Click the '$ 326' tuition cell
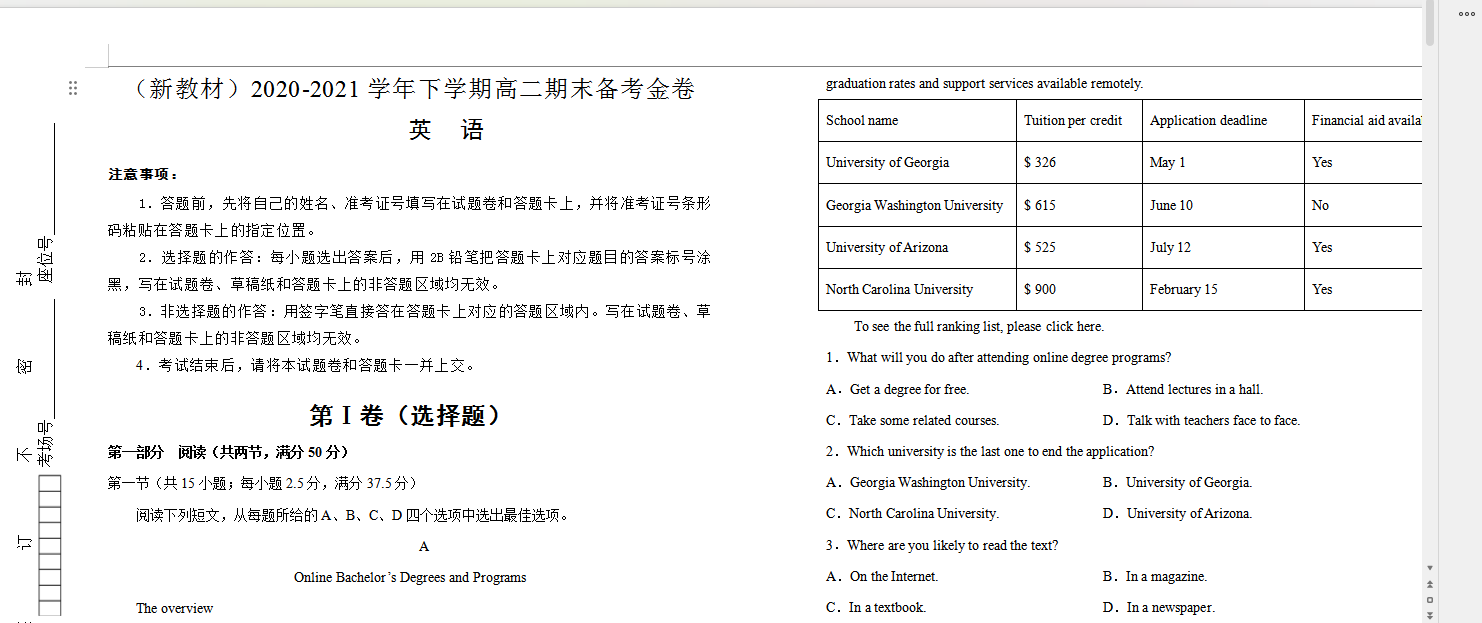 pos(1079,162)
